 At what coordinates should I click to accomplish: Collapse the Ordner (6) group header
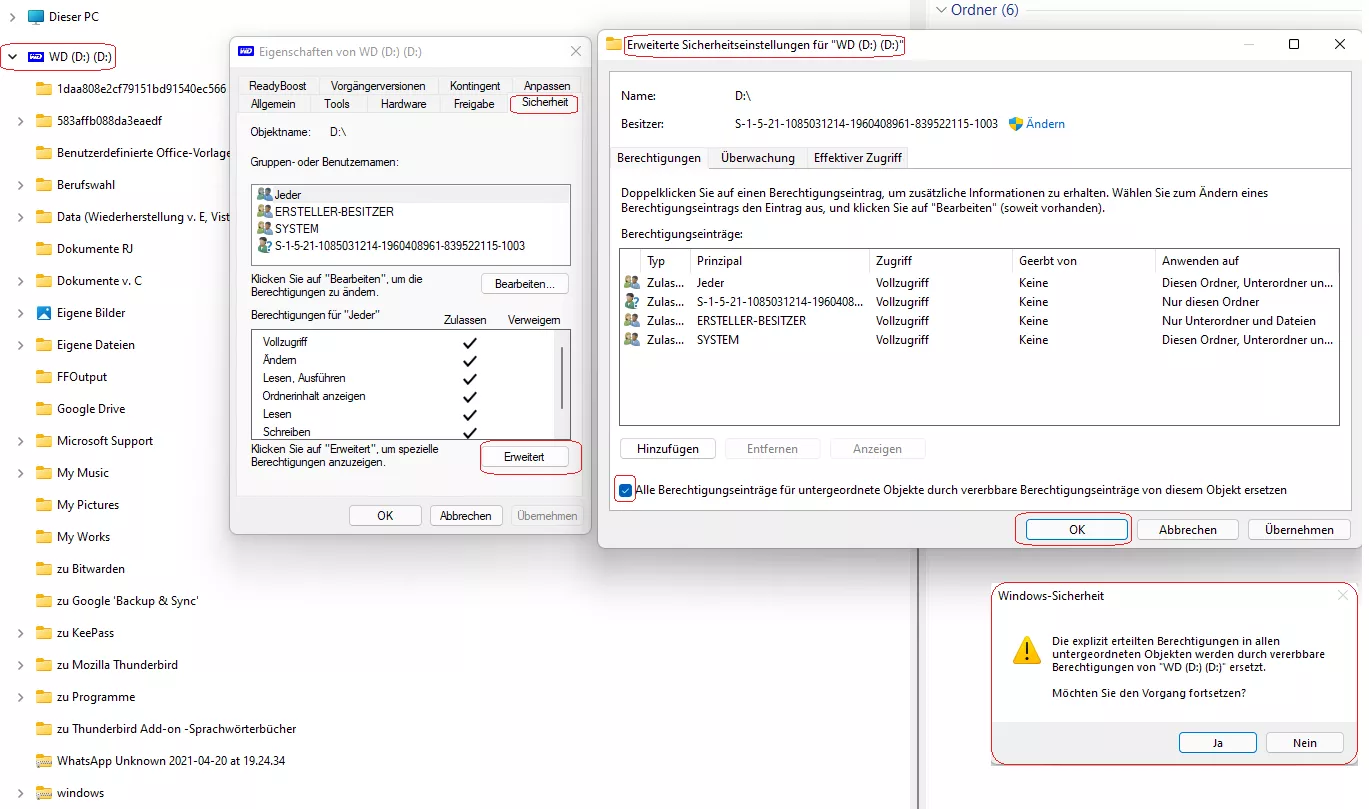click(940, 10)
